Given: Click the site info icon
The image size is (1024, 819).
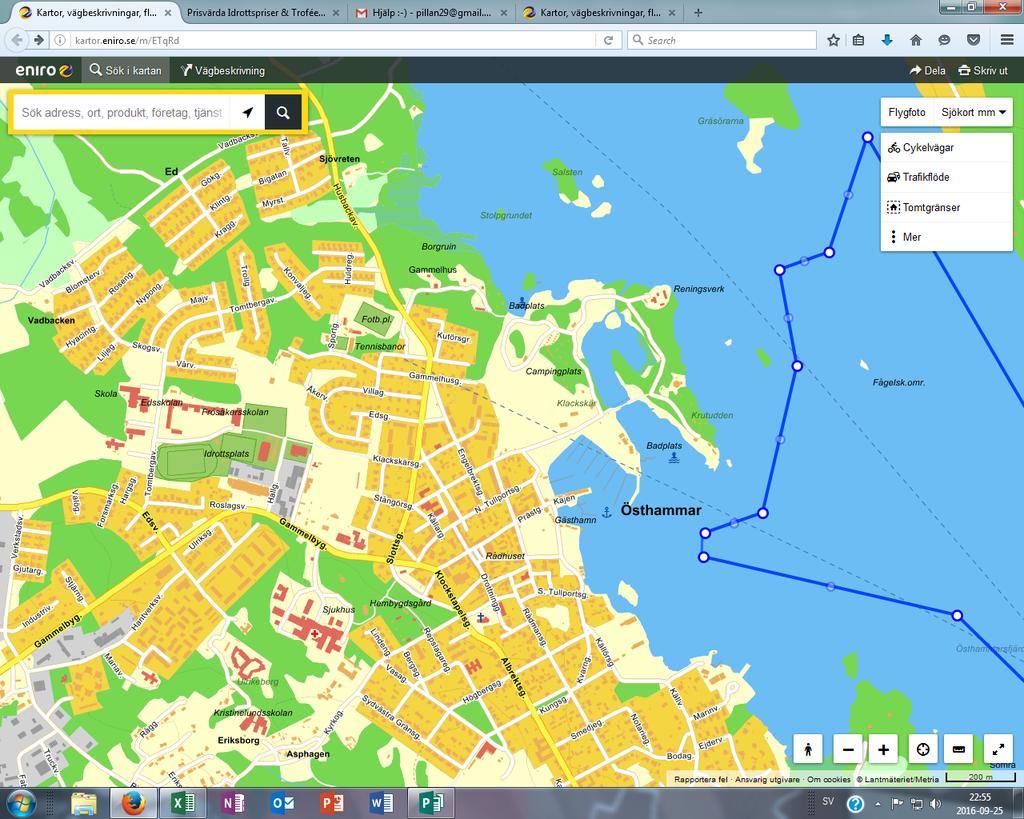Looking at the screenshot, I should [x=59, y=40].
